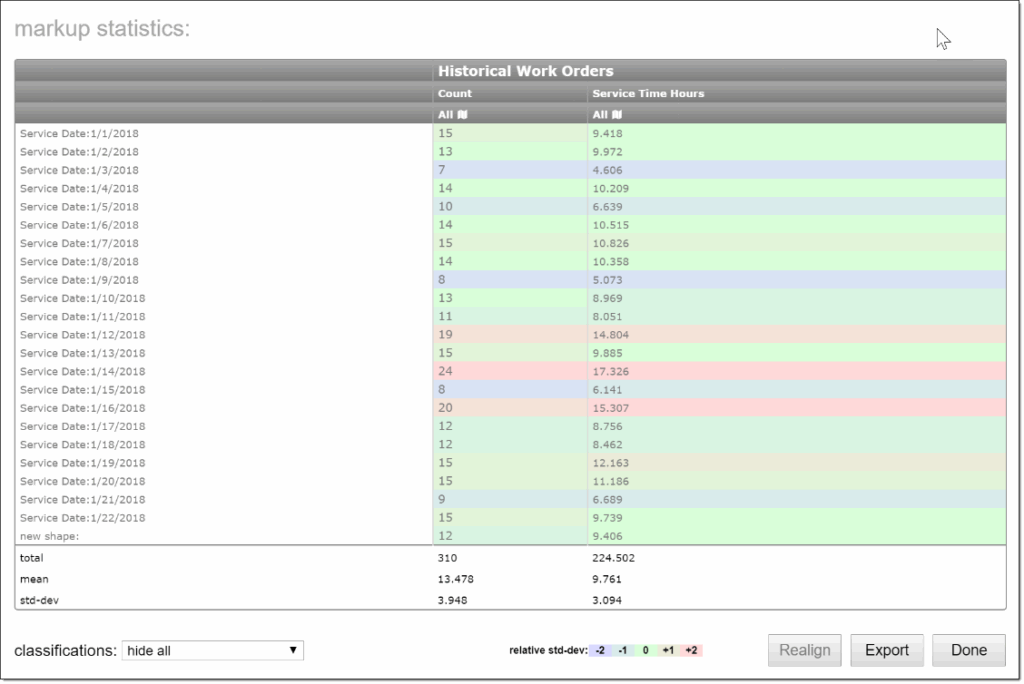Click the filter icon beside All in Count column

(x=462, y=114)
